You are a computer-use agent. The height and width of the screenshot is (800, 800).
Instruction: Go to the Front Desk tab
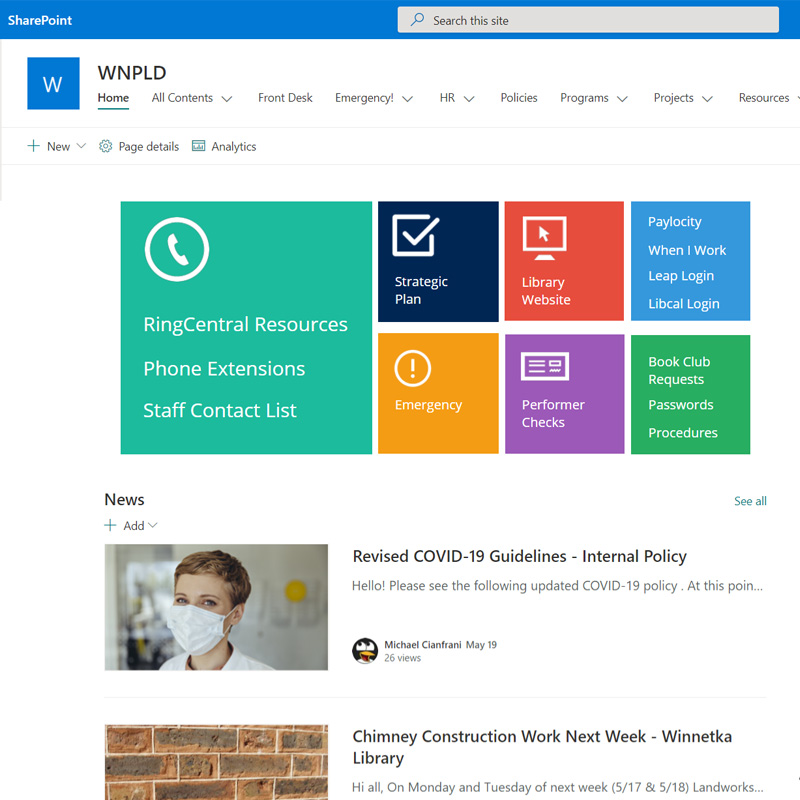click(x=285, y=98)
